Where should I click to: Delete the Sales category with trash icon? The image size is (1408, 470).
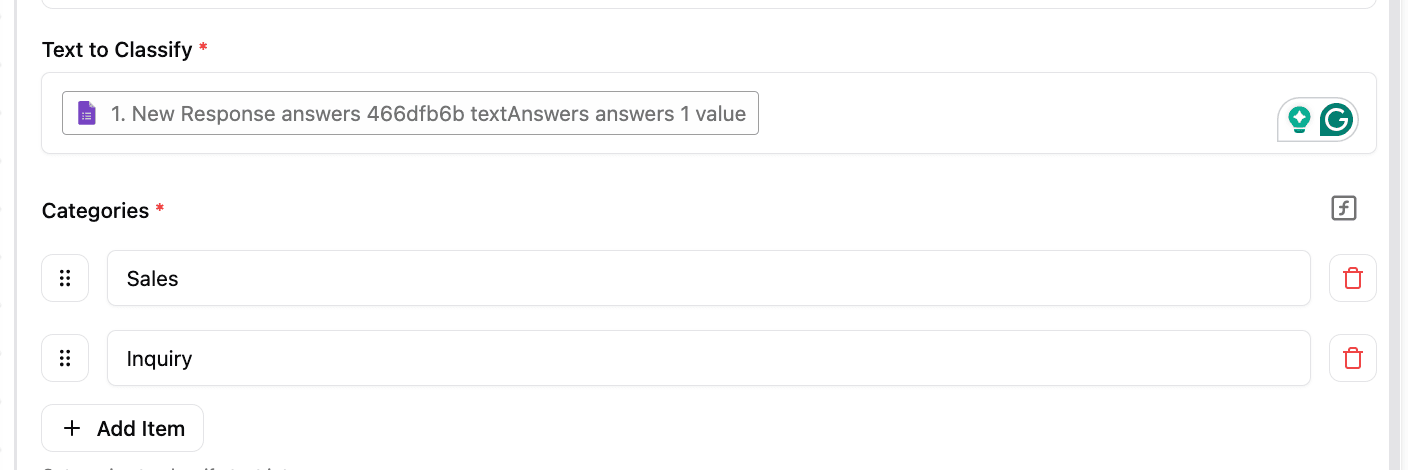pos(1352,278)
